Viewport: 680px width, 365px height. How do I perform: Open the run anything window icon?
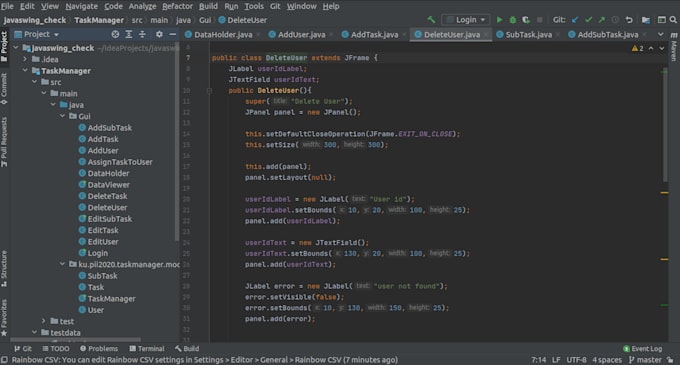tap(661, 20)
